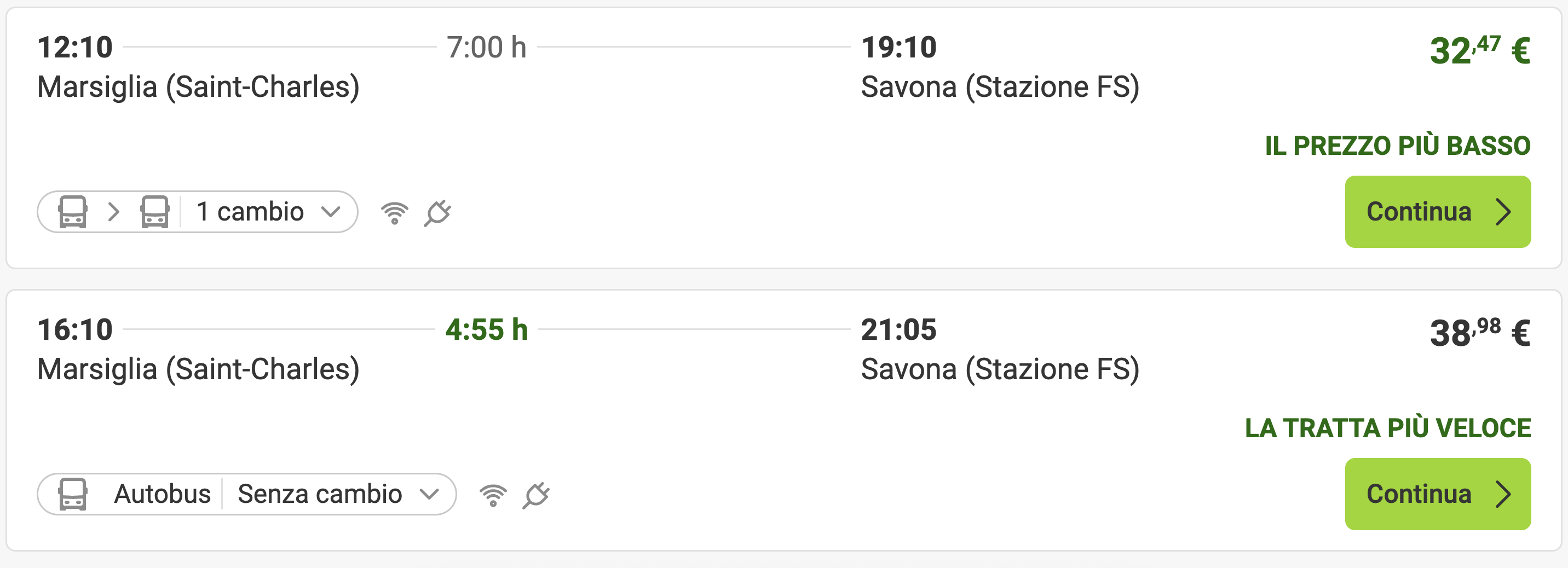Click the IL PREZZO PIÙ BASSO label

pos(1398,146)
